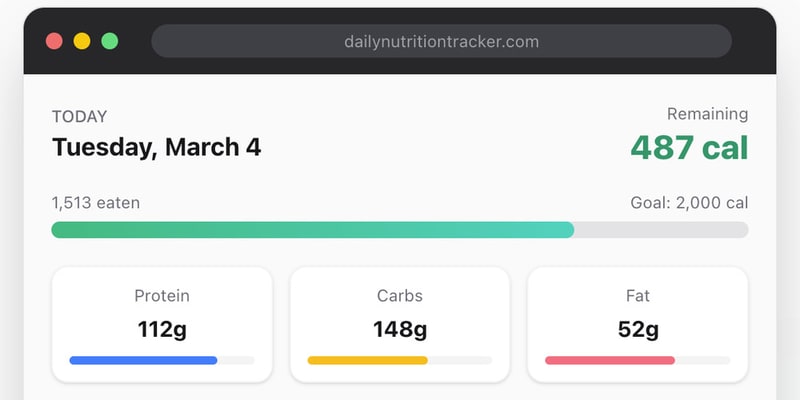Click the Goal: 2,000 cal text
The width and height of the screenshot is (800, 400).
click(689, 203)
